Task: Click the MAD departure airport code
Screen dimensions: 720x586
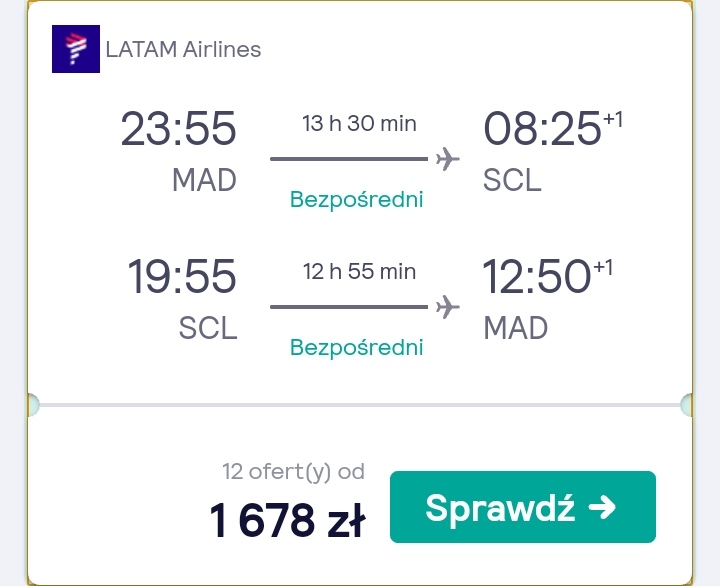Action: pyautogui.click(x=204, y=180)
